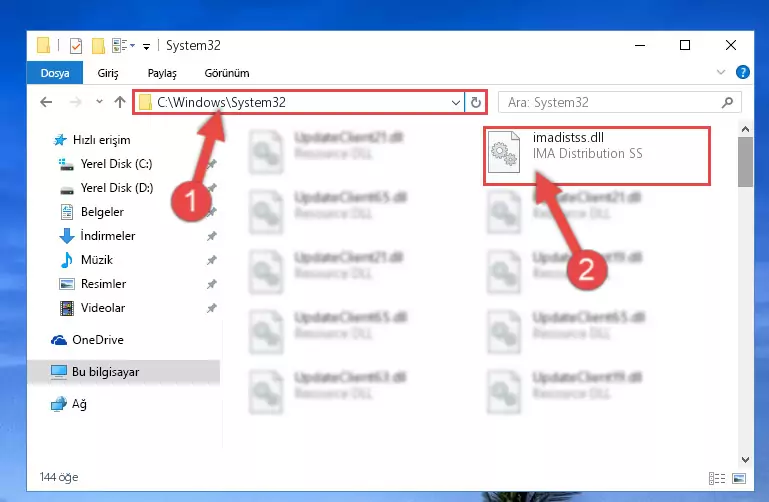This screenshot has width=769, height=502.
Task: Click the pin icon beside Videolar
Action: pyautogui.click(x=211, y=308)
